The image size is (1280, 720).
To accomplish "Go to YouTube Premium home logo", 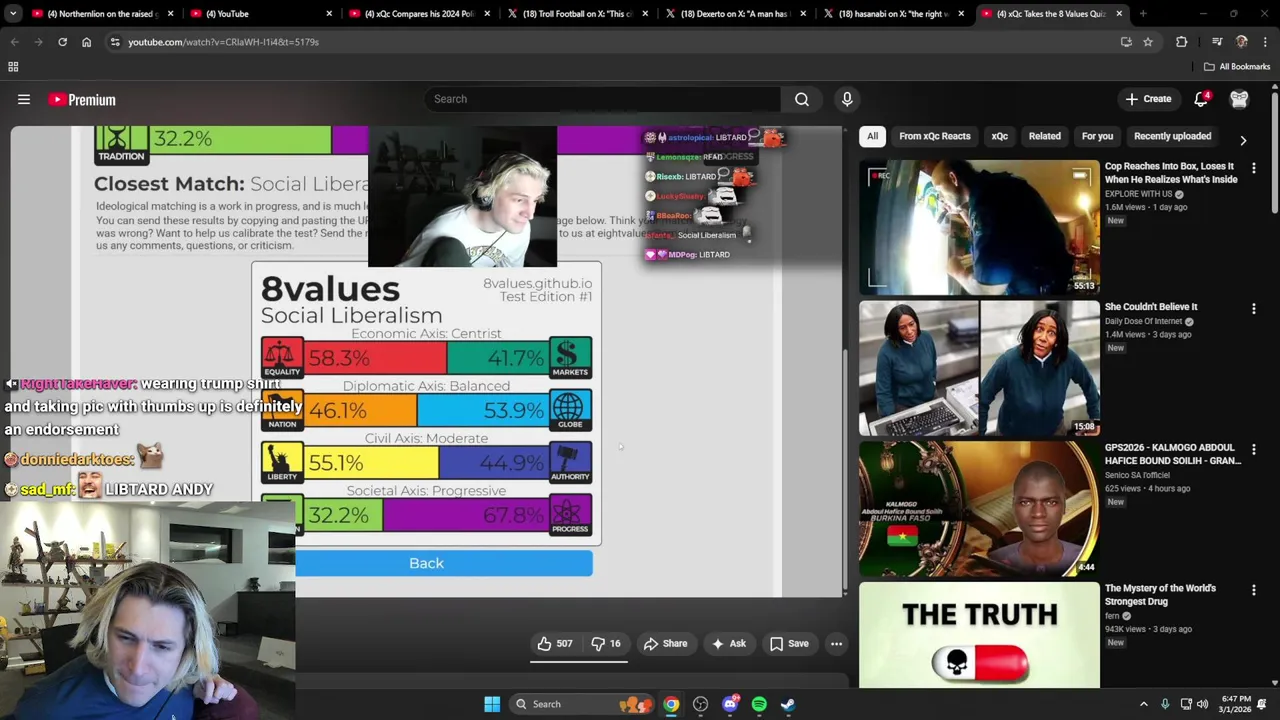I will [82, 99].
